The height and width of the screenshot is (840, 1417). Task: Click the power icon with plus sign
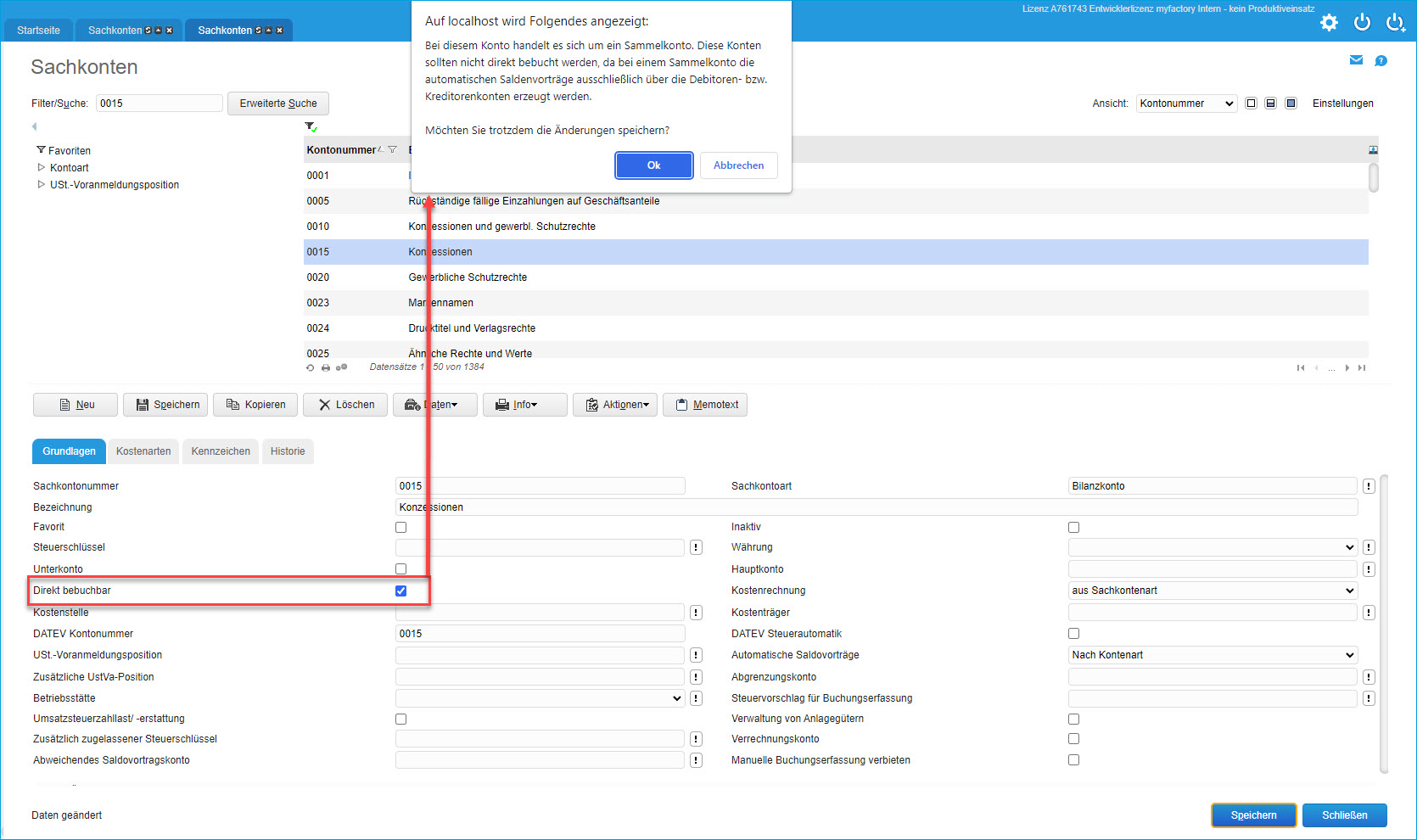pos(1395,23)
